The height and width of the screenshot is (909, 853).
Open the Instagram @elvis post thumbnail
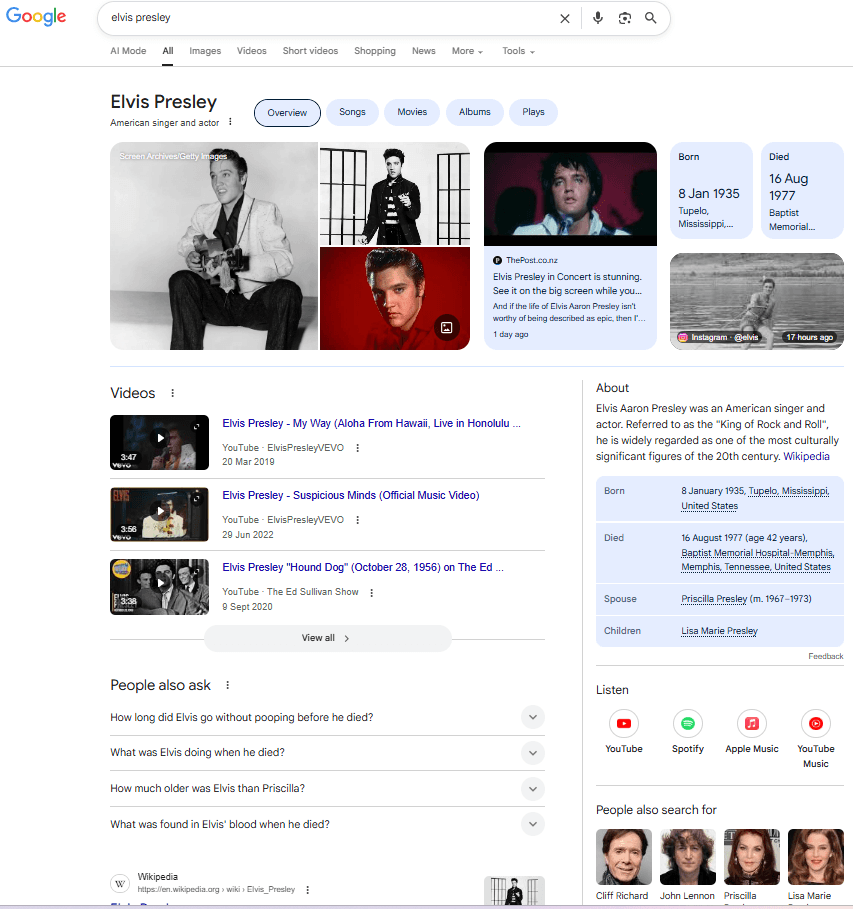(757, 301)
